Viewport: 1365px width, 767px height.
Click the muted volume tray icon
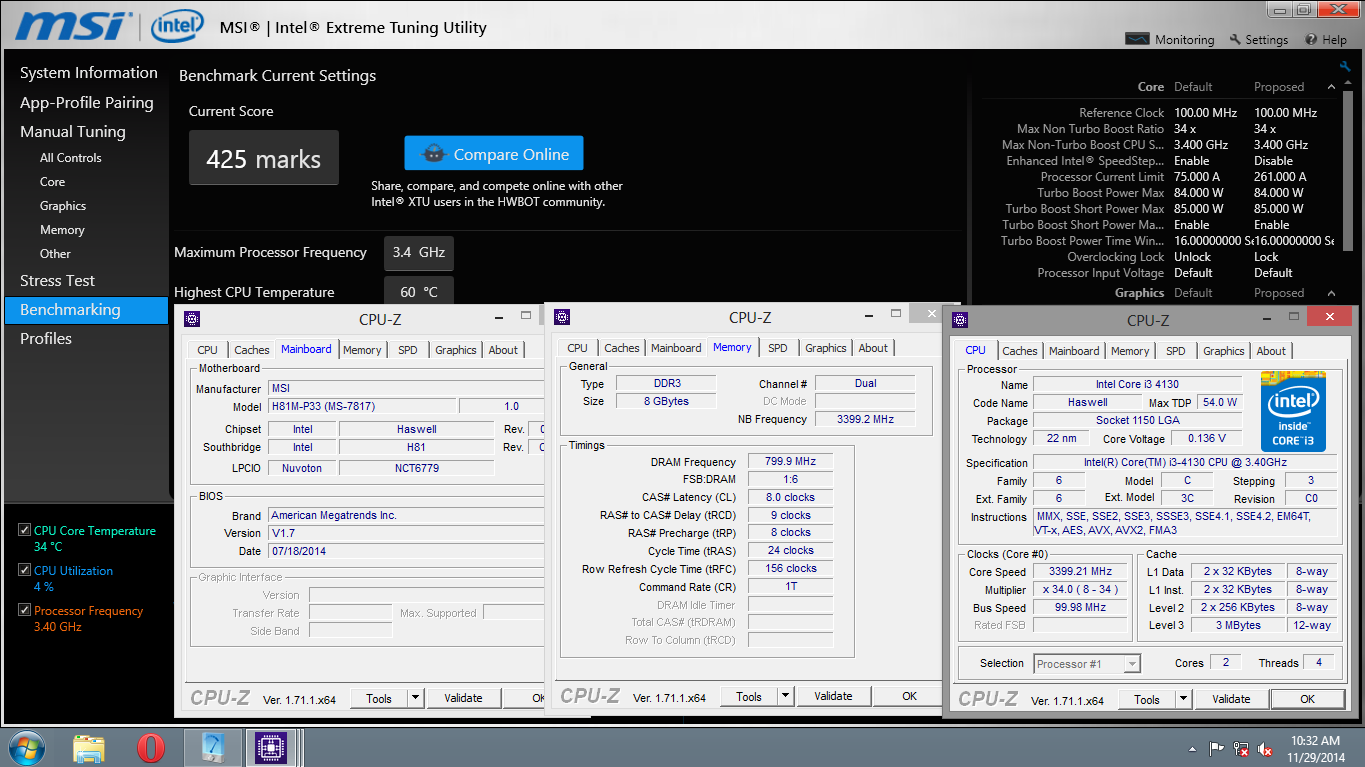[x=1265, y=748]
